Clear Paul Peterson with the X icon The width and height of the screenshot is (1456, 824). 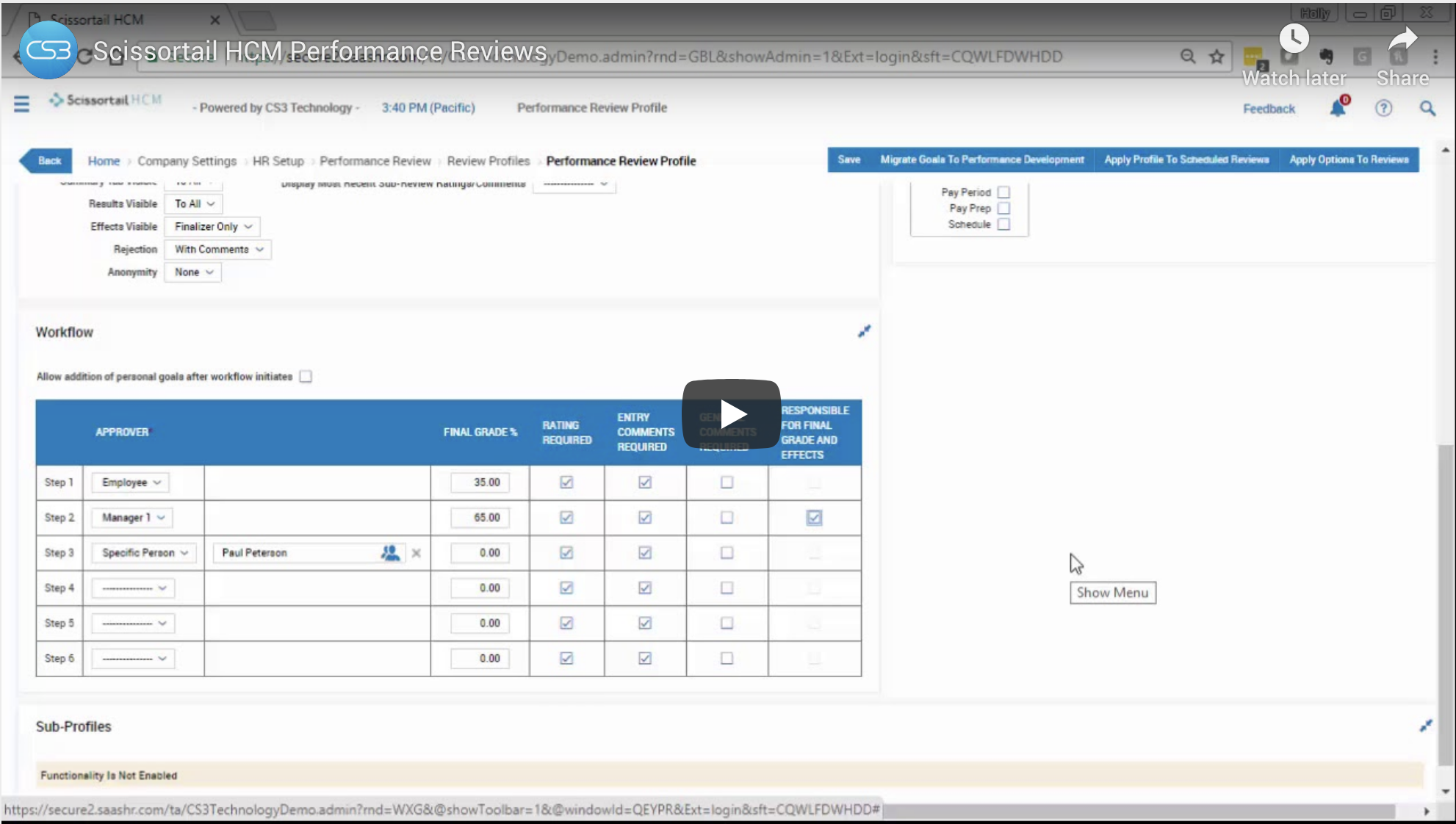tap(417, 553)
